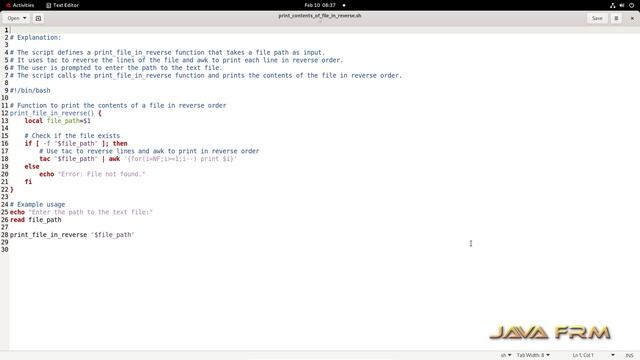The height and width of the screenshot is (360, 640).
Task: Click the echo 'Enter the path to the text file:' line
Action: [81, 212]
